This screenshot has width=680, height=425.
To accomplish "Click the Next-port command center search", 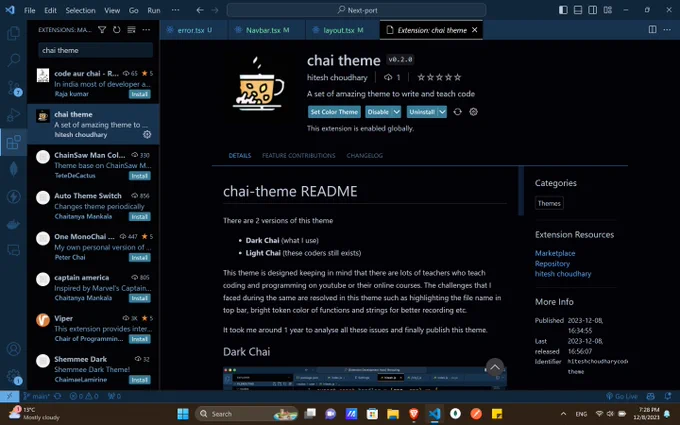I will (x=356, y=10).
